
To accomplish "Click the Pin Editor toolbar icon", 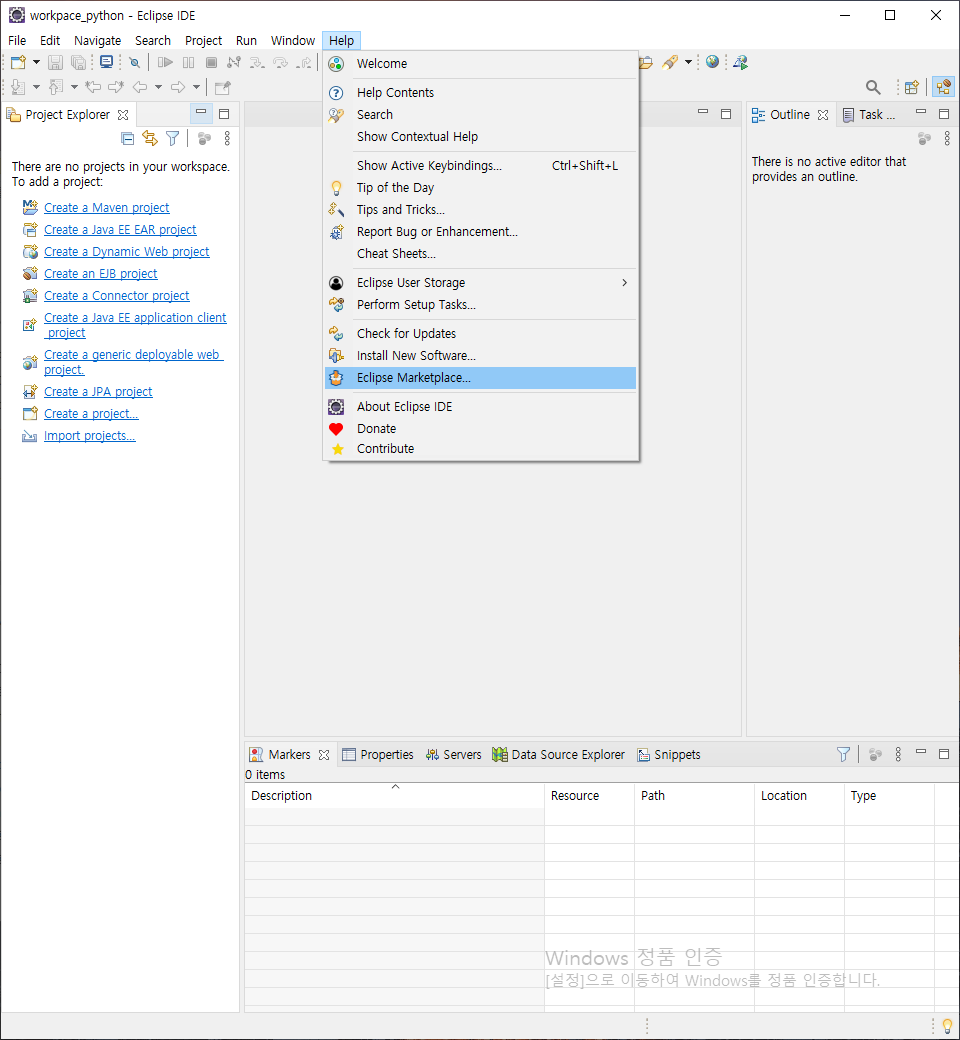I will pos(223,87).
